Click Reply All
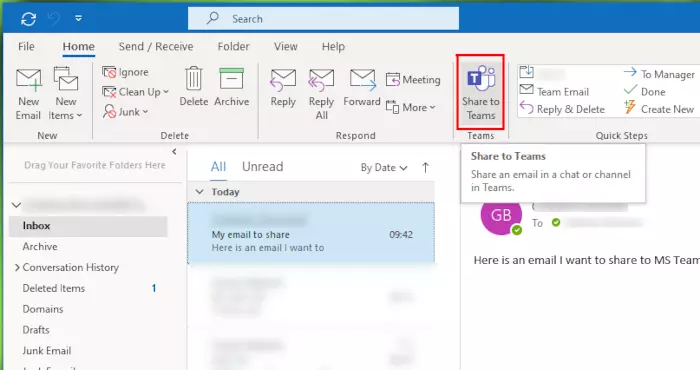The width and height of the screenshot is (700, 370). pos(321,94)
